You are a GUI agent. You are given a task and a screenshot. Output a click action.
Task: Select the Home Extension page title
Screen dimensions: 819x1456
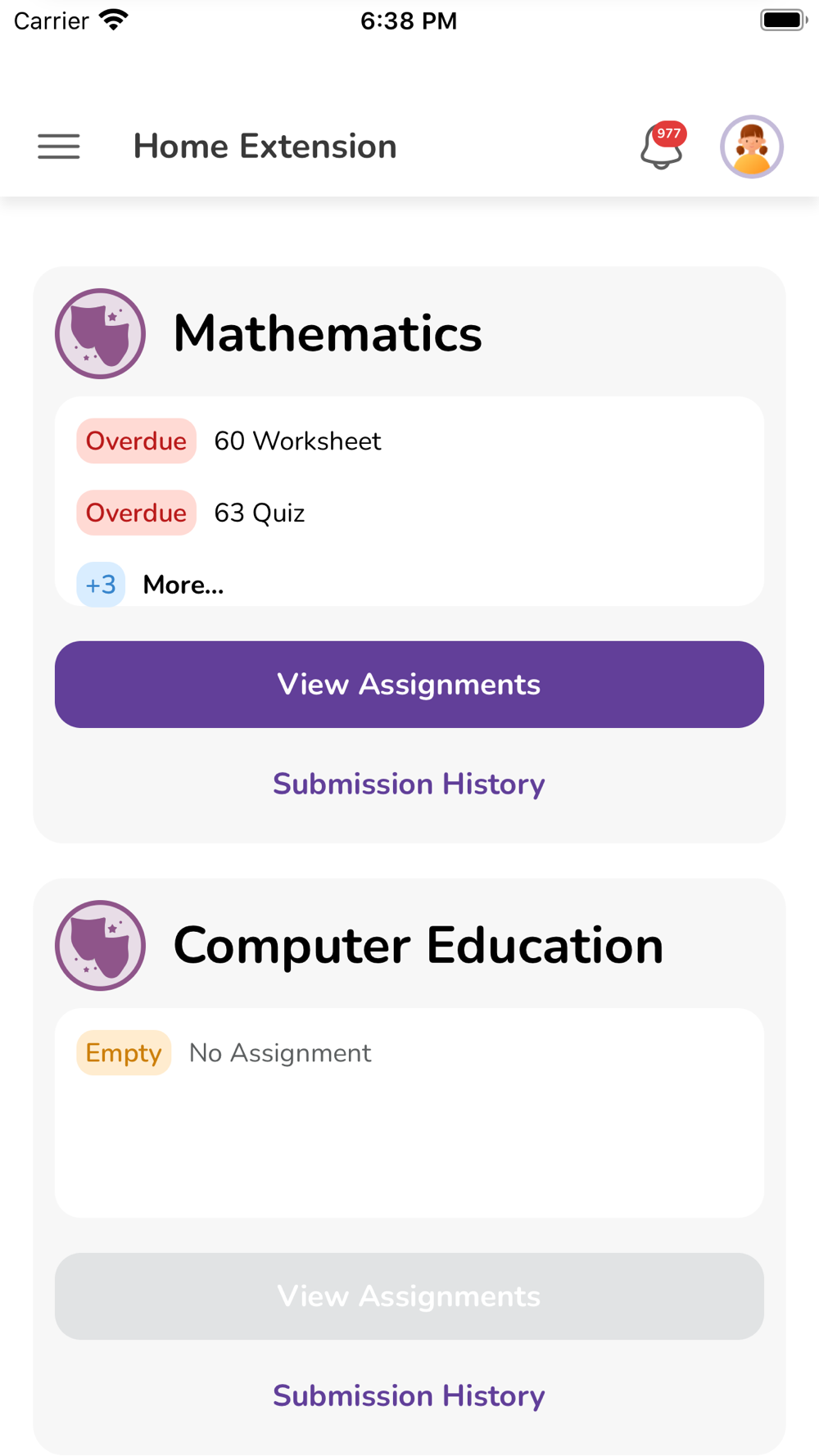tap(265, 147)
